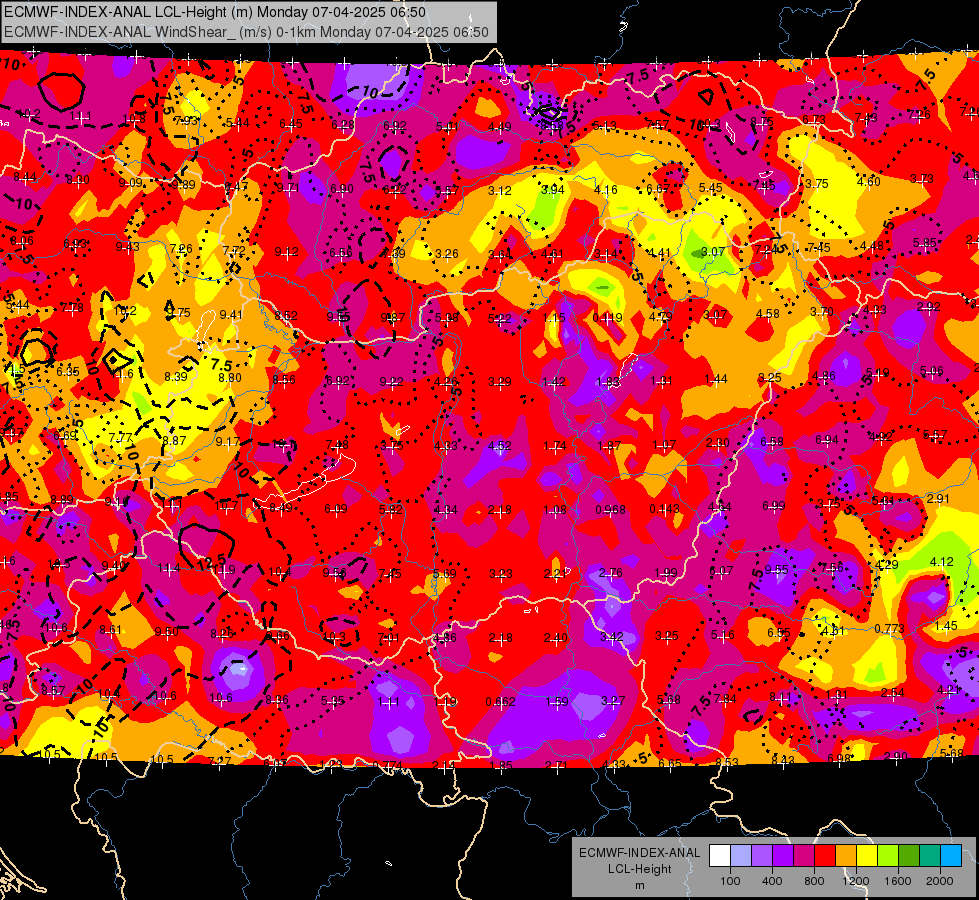Click the map value 0.662
This screenshot has width=979, height=900.
tap(501, 702)
